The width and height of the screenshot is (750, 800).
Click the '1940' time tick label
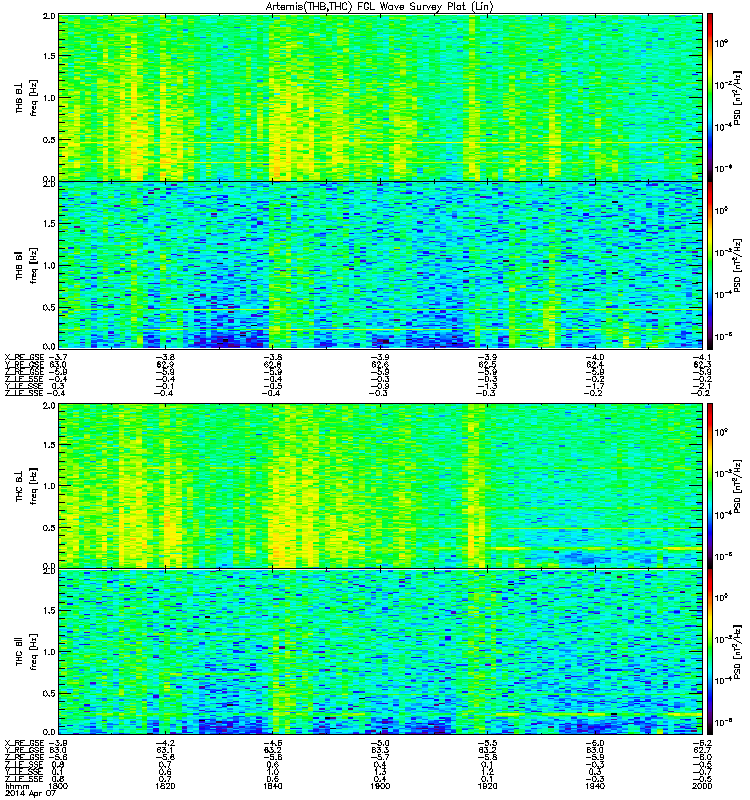click(x=594, y=786)
